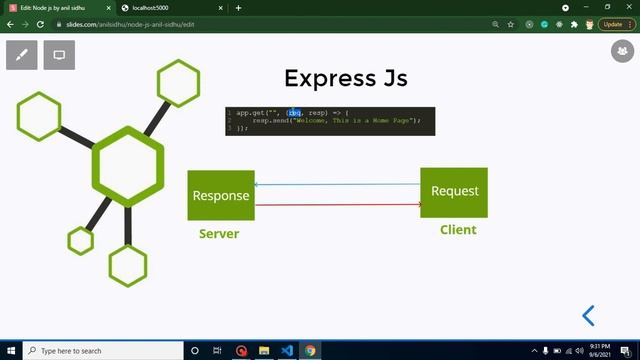Viewport: 640px width, 360px height.
Task: Open the red circular app on taskbar
Action: 241,351
